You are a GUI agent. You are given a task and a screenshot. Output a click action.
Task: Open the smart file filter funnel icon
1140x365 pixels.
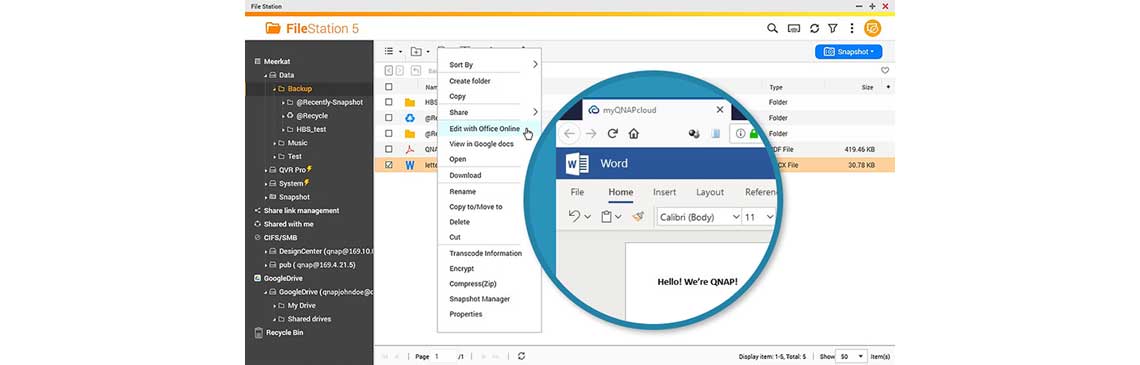pos(833,28)
